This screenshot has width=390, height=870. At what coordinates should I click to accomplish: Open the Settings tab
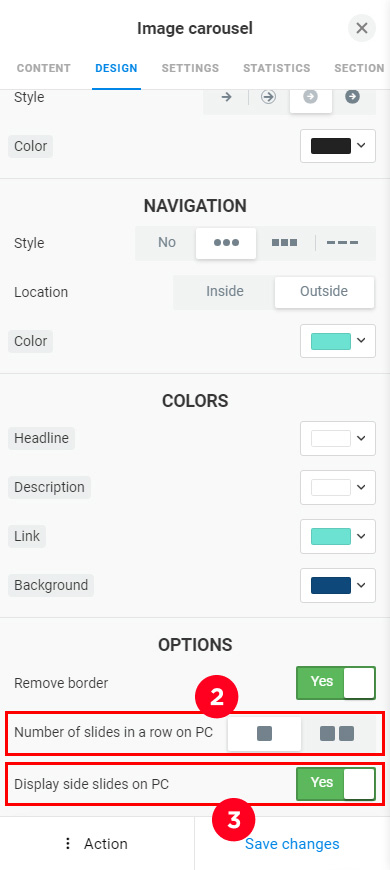point(190,68)
